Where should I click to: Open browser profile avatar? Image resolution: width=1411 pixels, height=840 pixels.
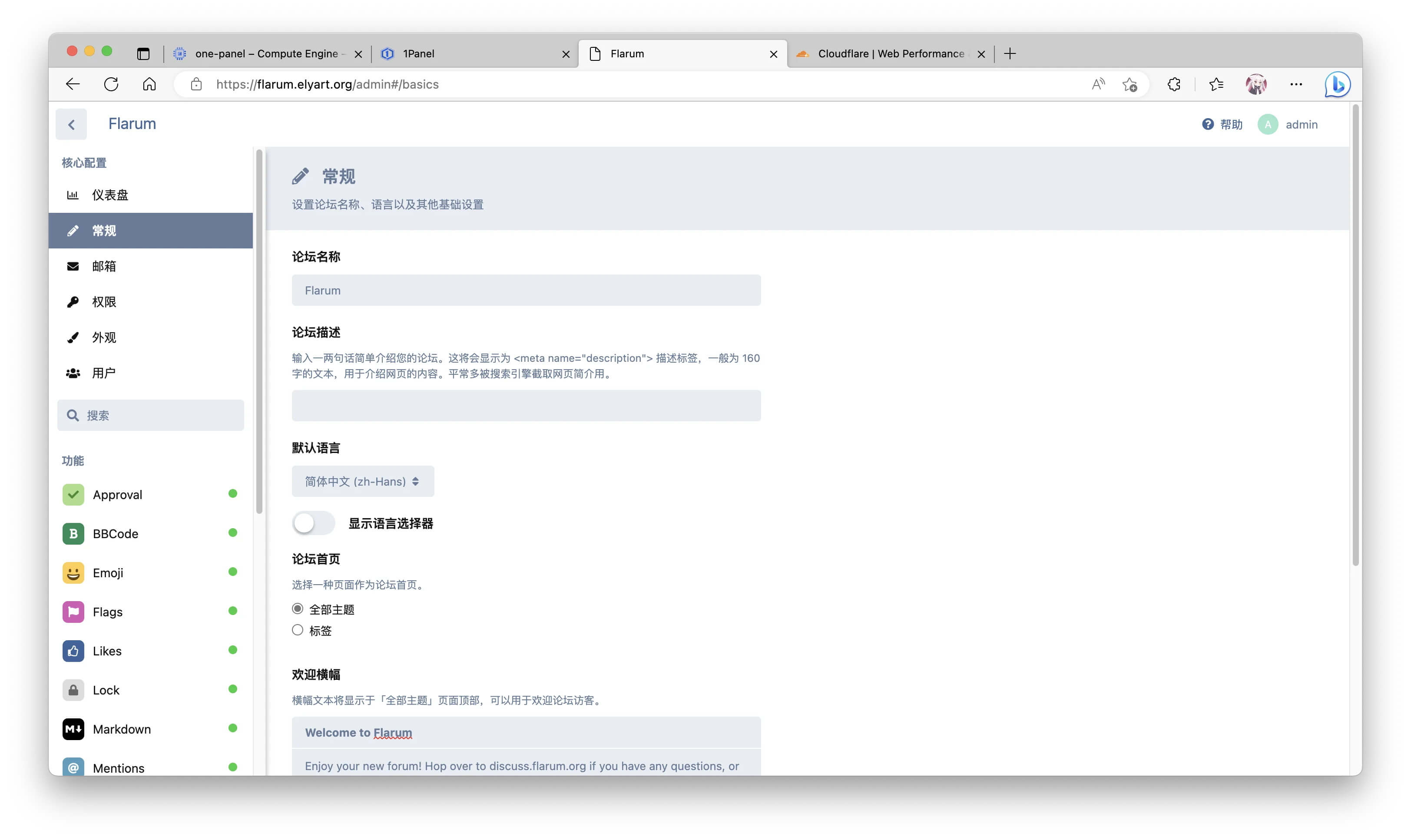point(1256,84)
